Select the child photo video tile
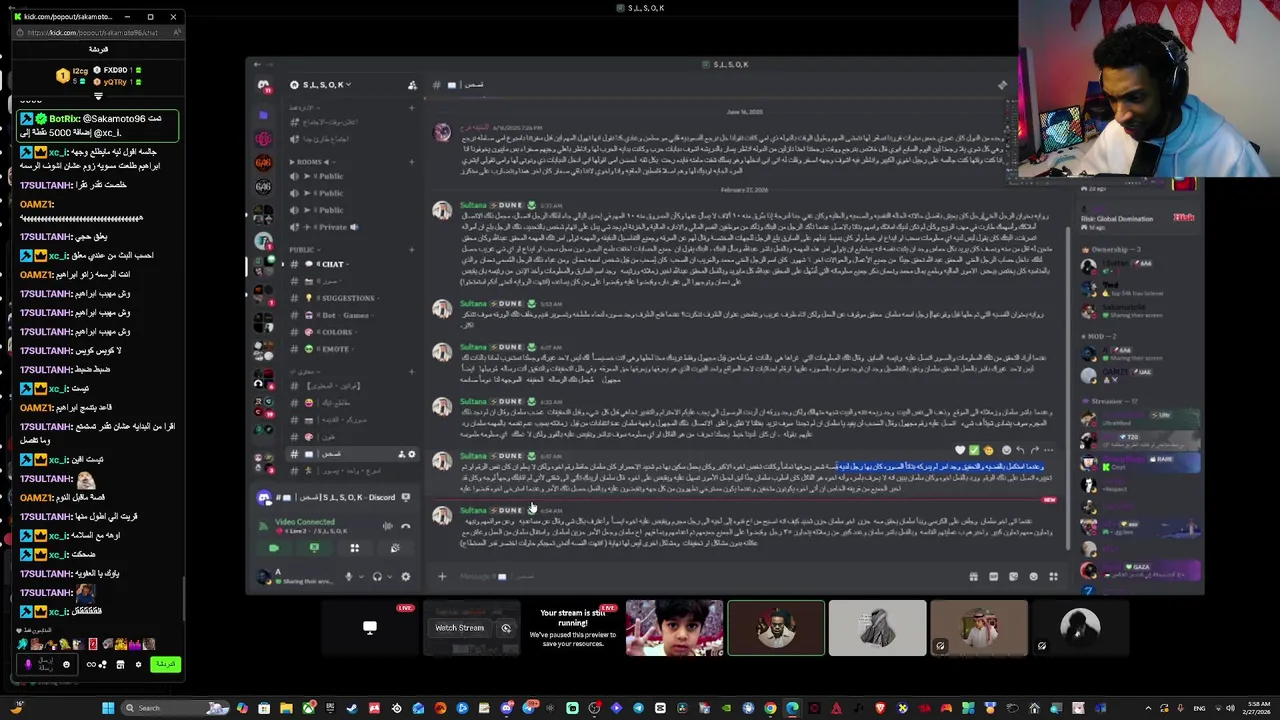1280x720 pixels. (674, 627)
